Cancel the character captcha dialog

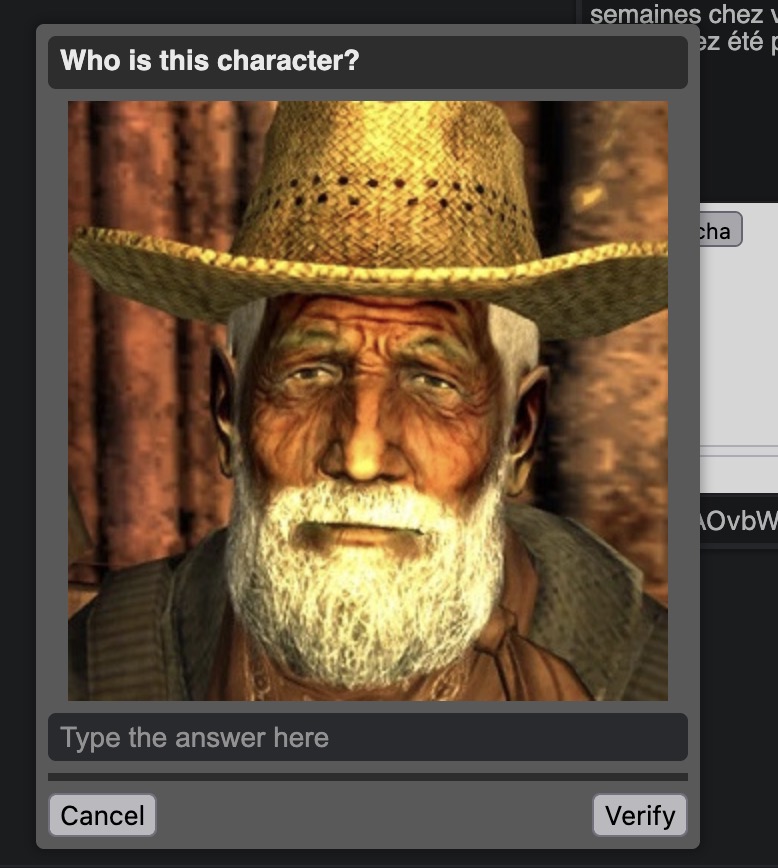pos(102,815)
